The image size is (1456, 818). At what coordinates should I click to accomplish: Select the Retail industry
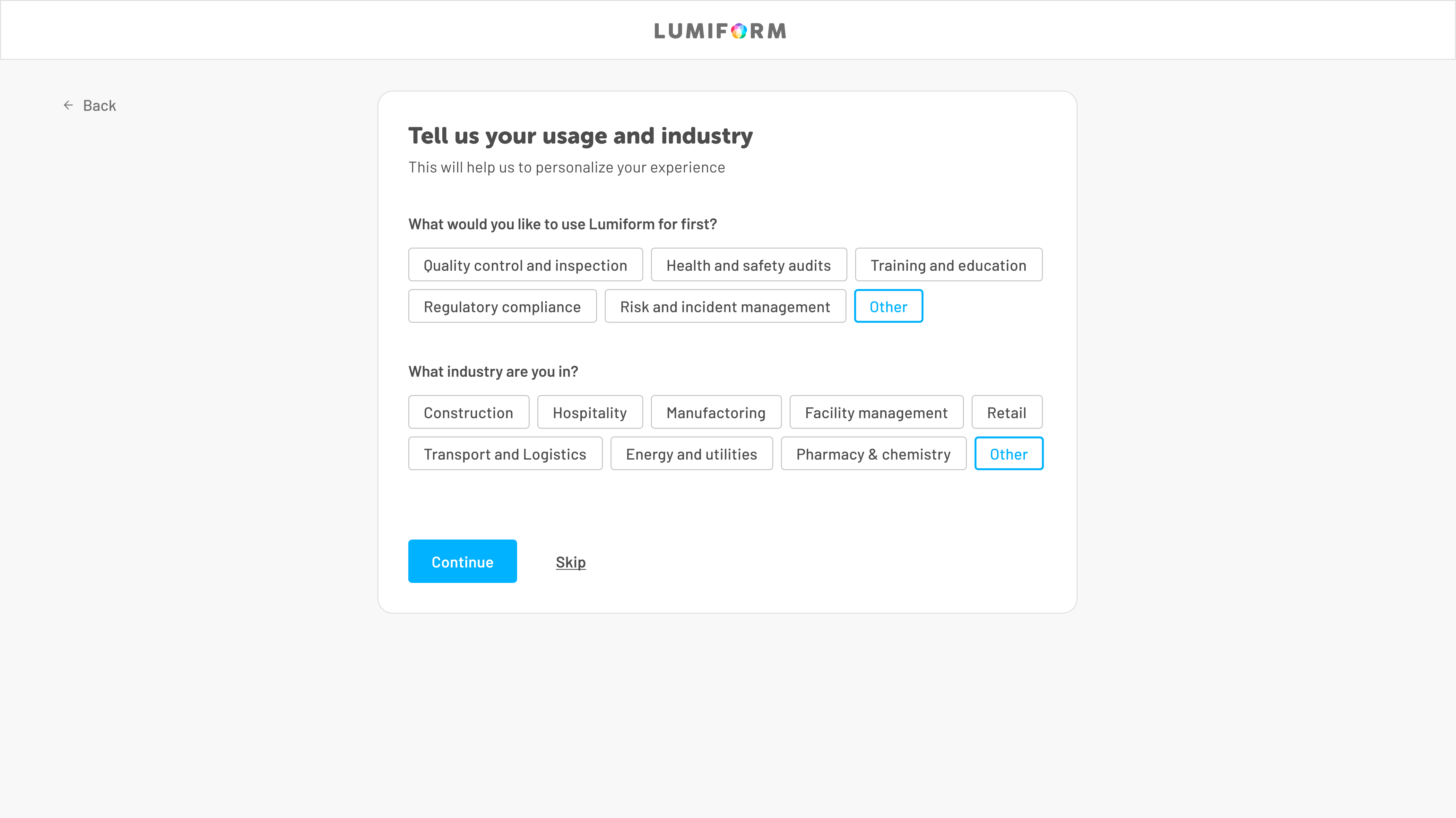pos(1007,412)
